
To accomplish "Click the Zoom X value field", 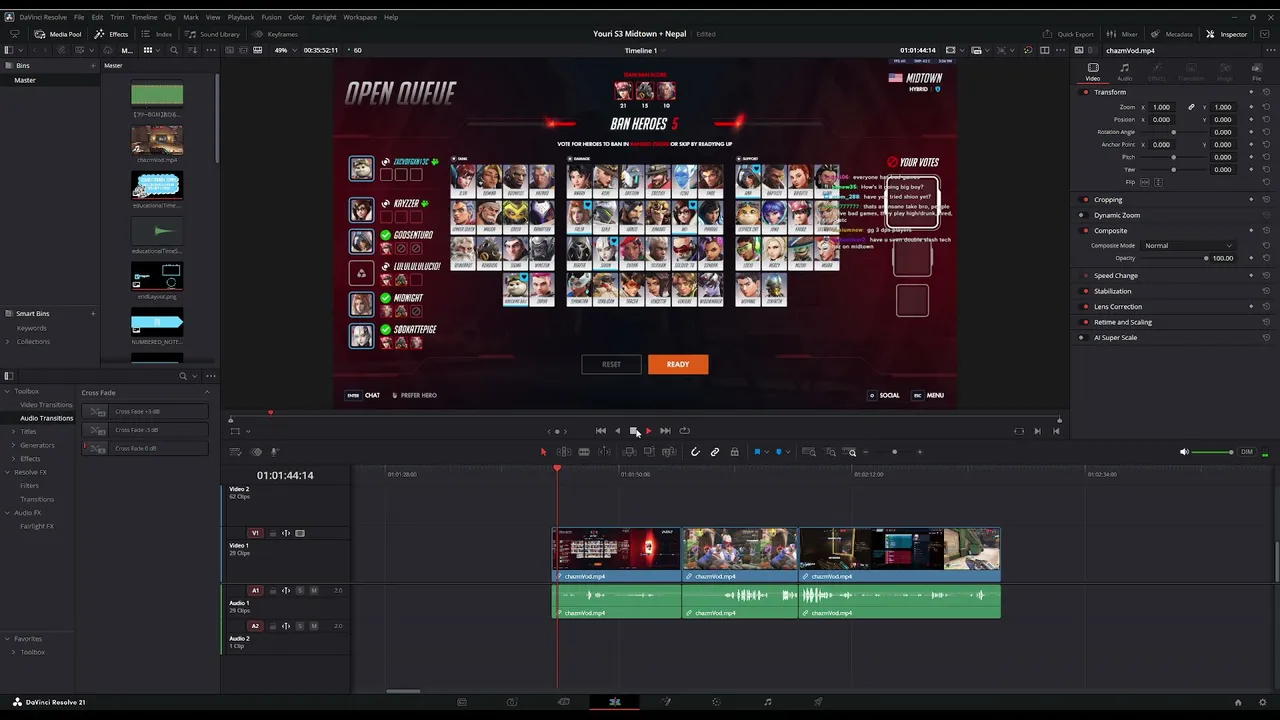I will pos(1161,107).
